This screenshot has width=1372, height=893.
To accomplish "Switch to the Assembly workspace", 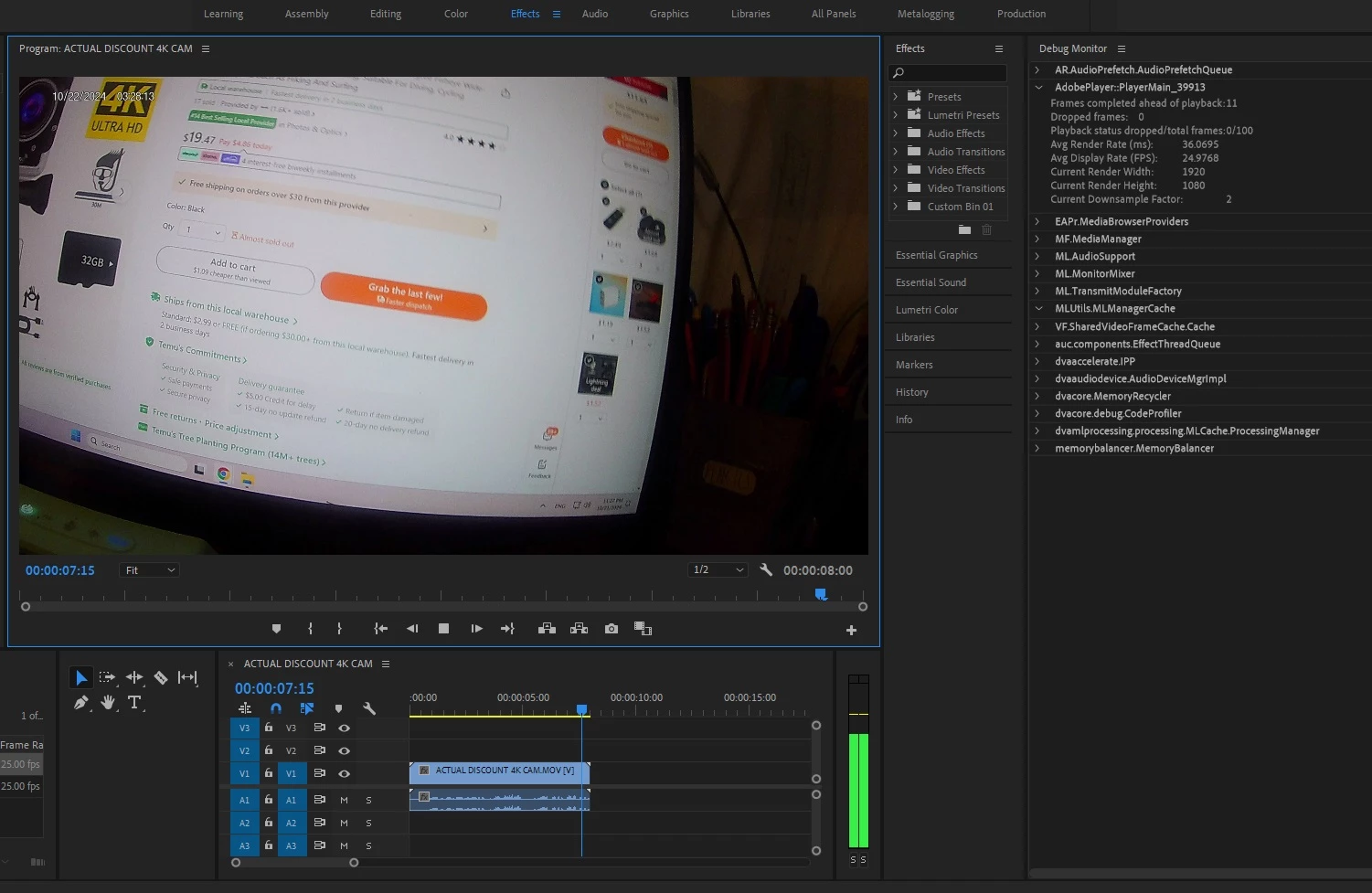I will (307, 14).
